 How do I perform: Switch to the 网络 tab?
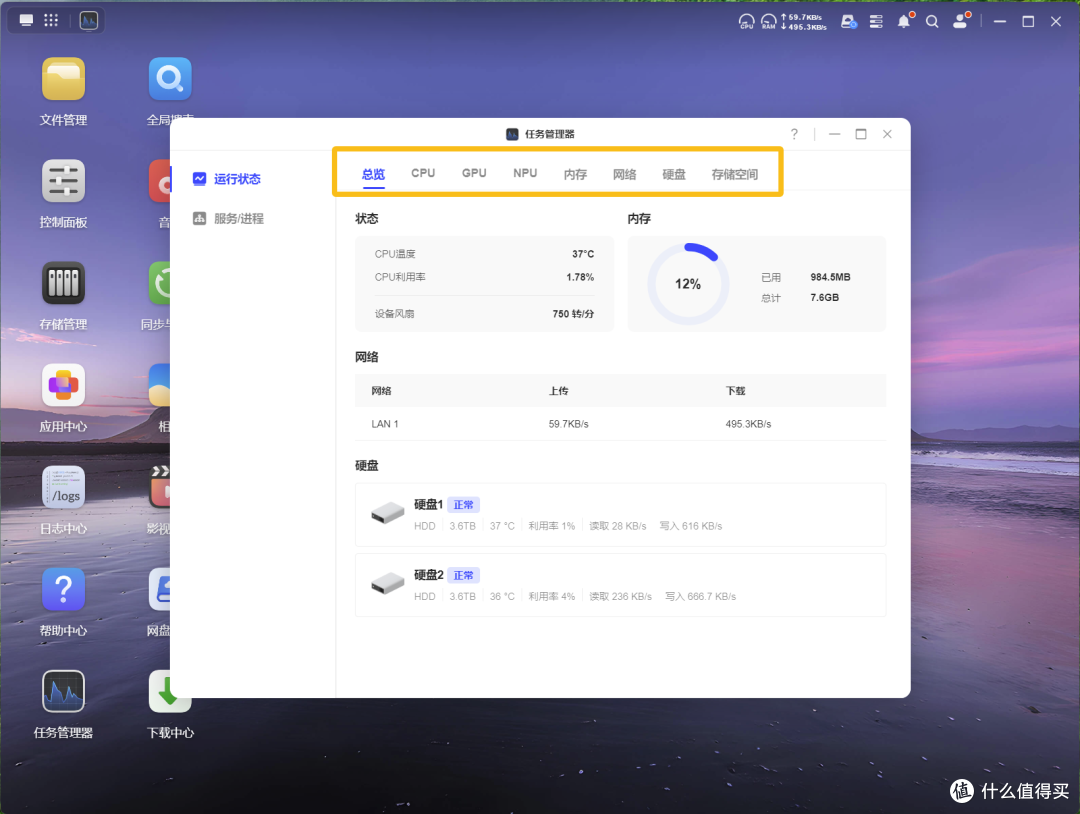625,174
